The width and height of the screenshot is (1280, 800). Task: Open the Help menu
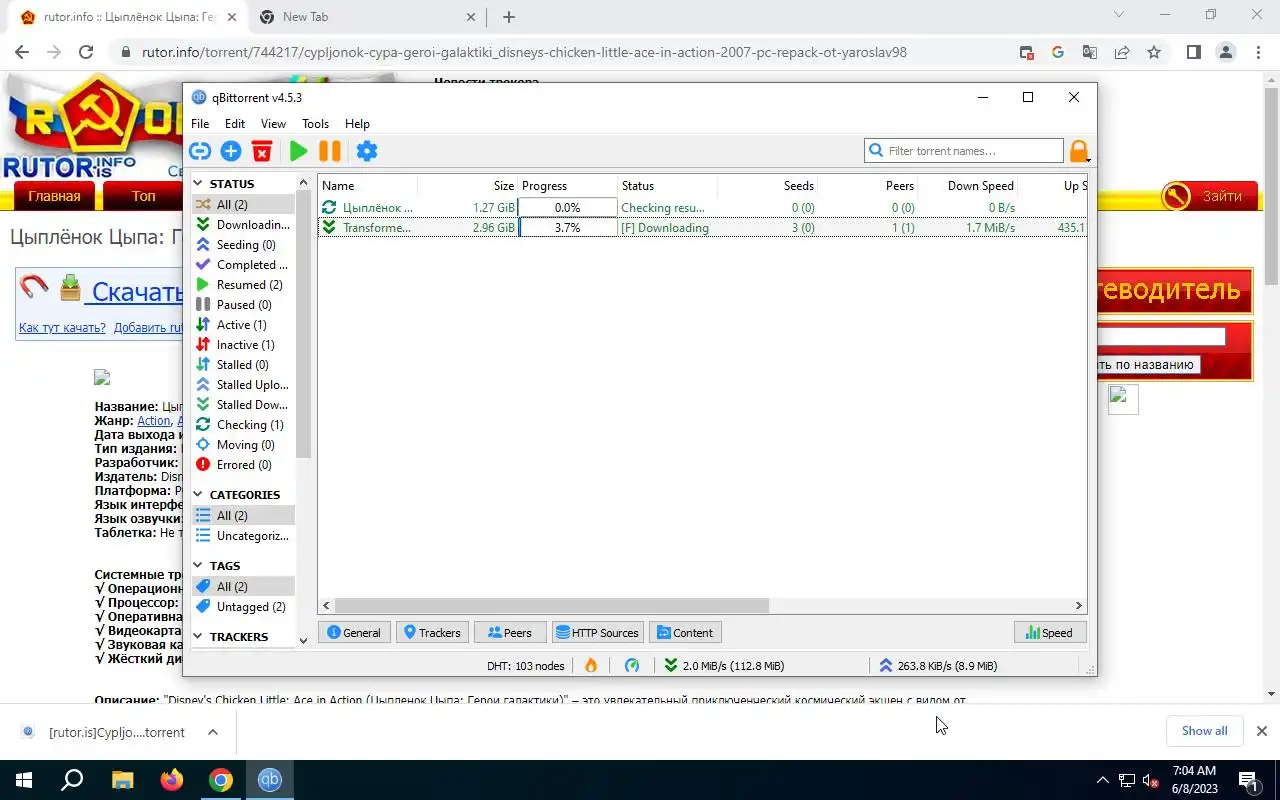coord(357,124)
